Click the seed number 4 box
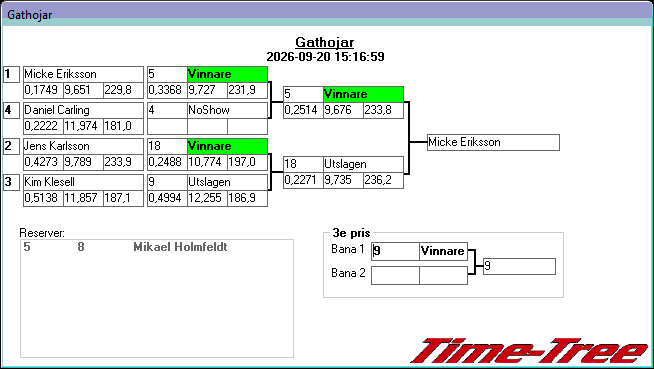Viewport: 654px width, 369px height. click(11, 110)
